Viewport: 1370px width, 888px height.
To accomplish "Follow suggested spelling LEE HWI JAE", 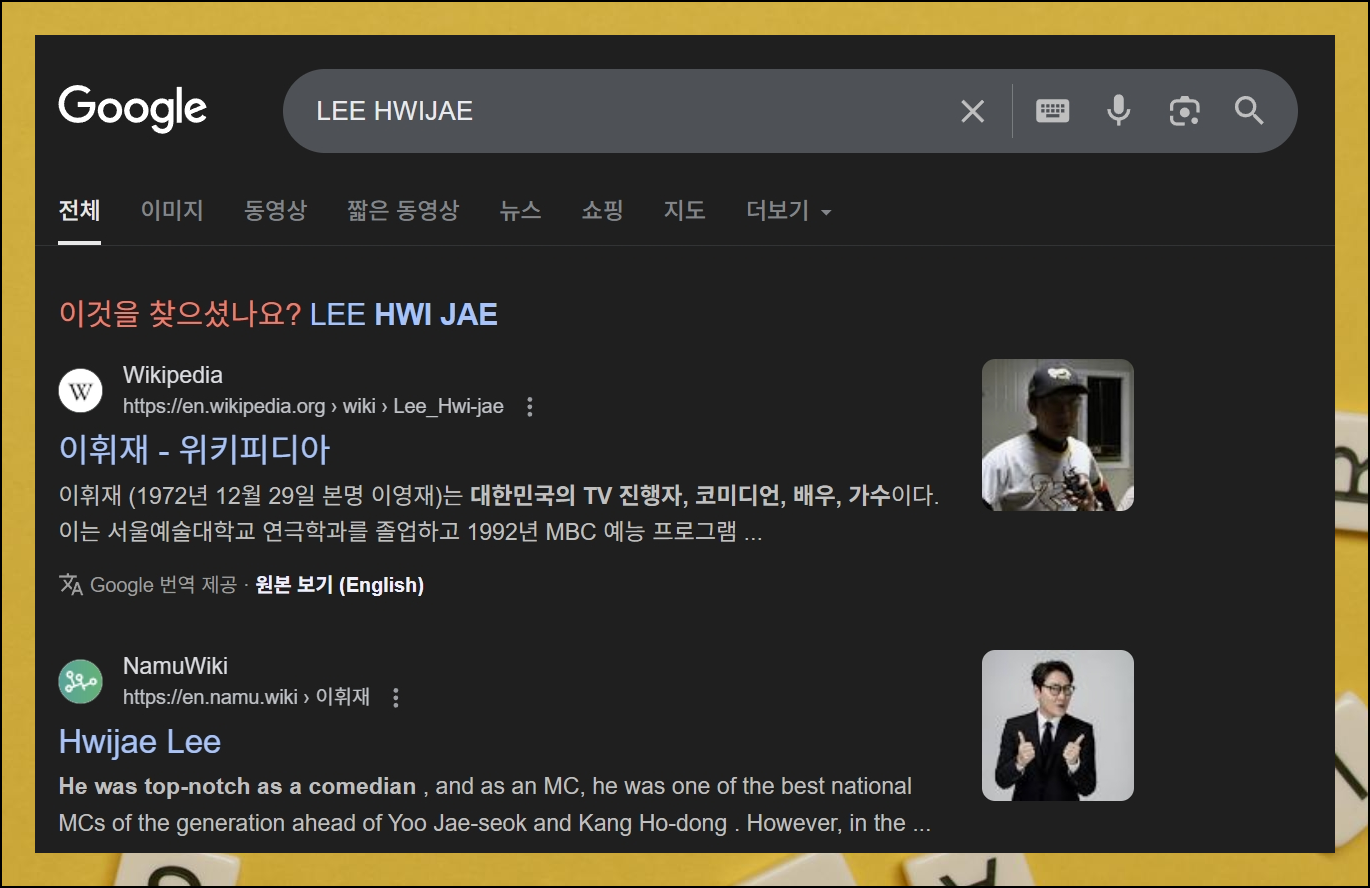I will (x=404, y=315).
